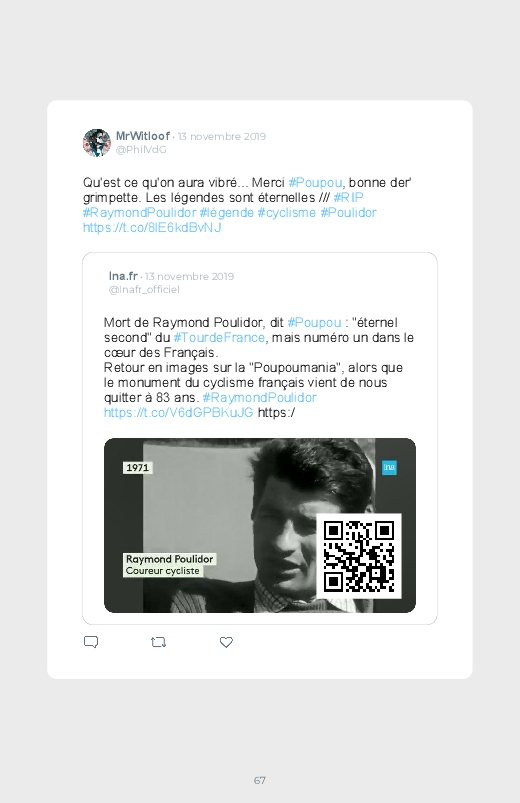Open the Raymond Poulidor 1971 video thumbnail

pyautogui.click(x=260, y=525)
